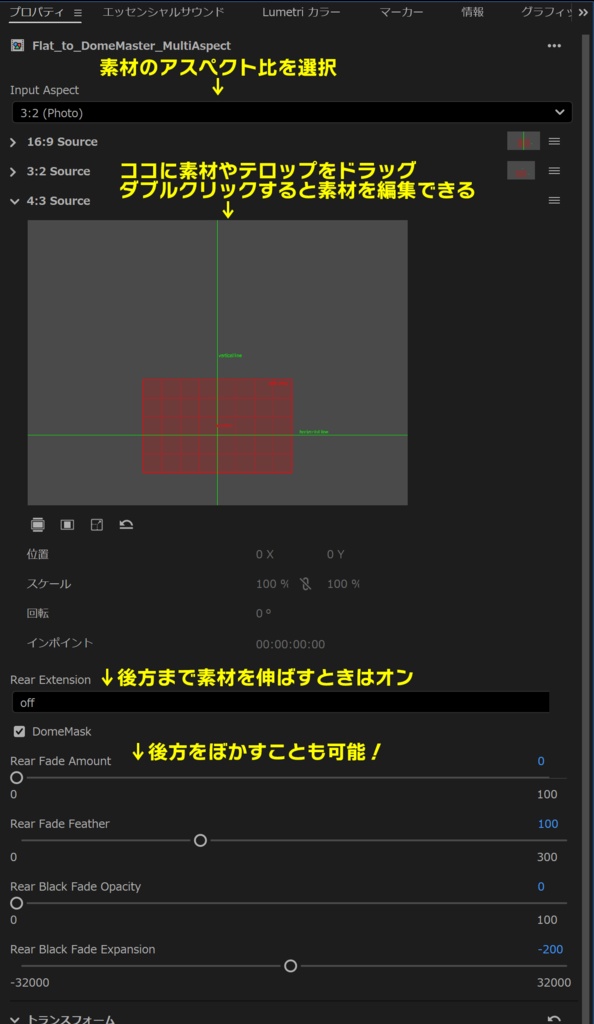Click the インポイント label

click(60, 643)
